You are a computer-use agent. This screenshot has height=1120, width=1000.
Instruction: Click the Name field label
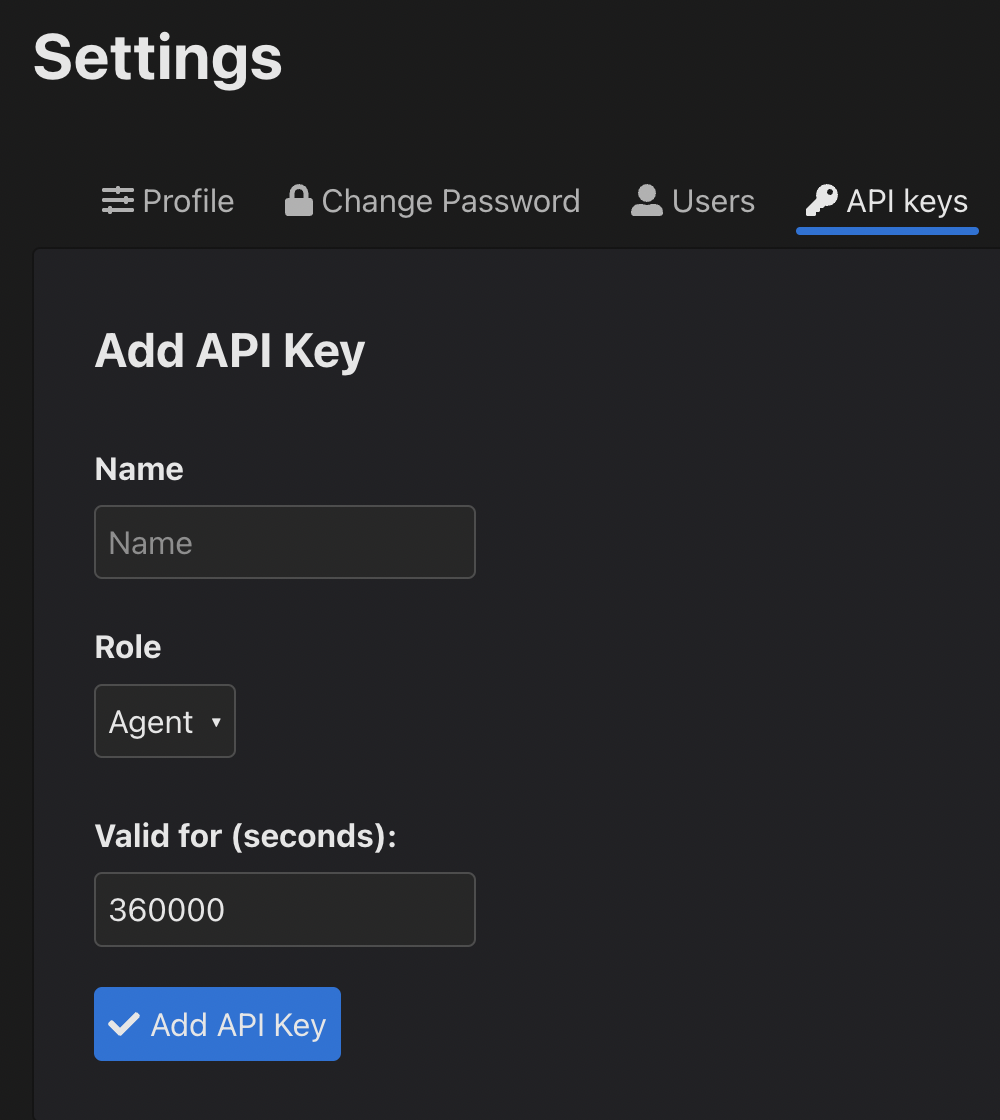(x=139, y=469)
